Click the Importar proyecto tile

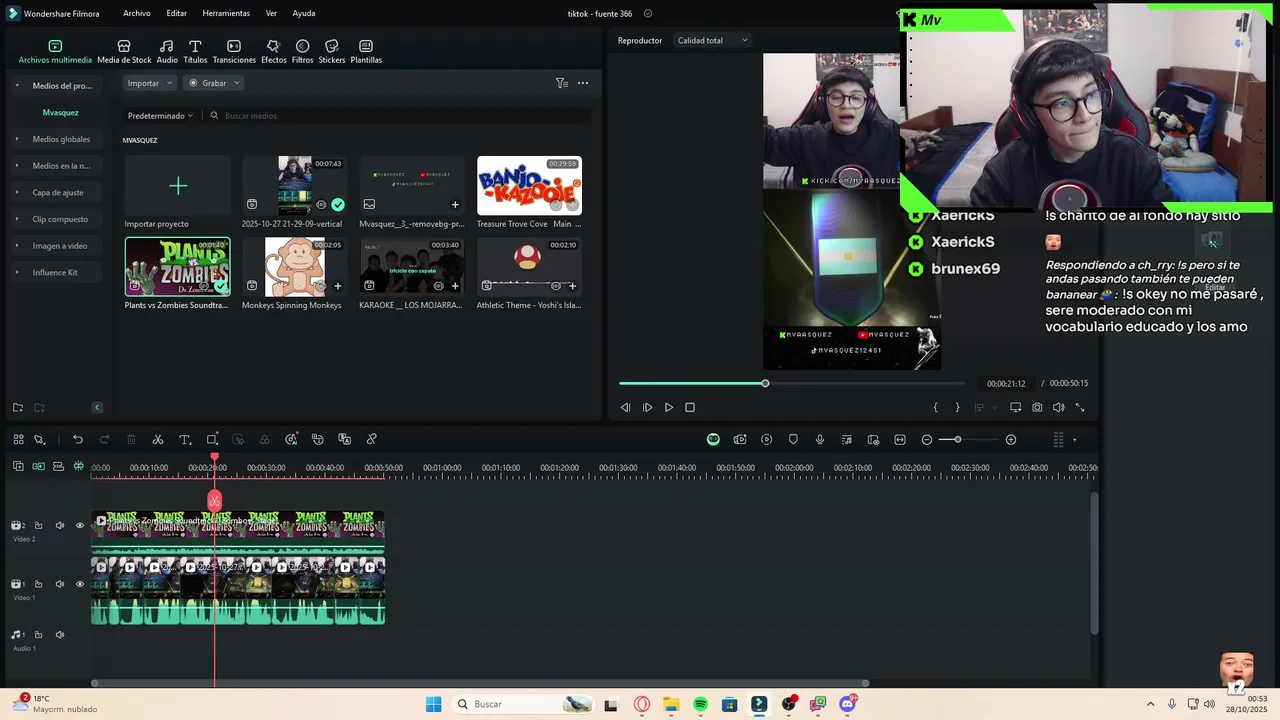coord(177,186)
